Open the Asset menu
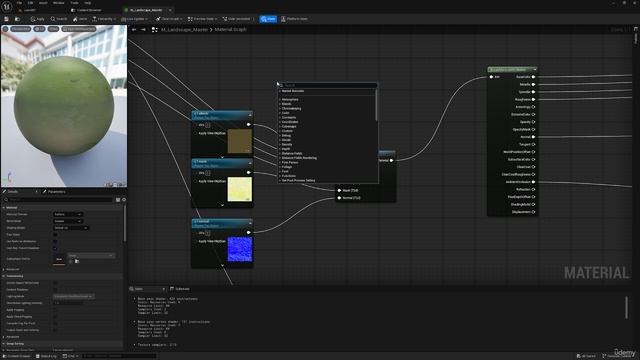The image size is (640, 360). point(43,3)
